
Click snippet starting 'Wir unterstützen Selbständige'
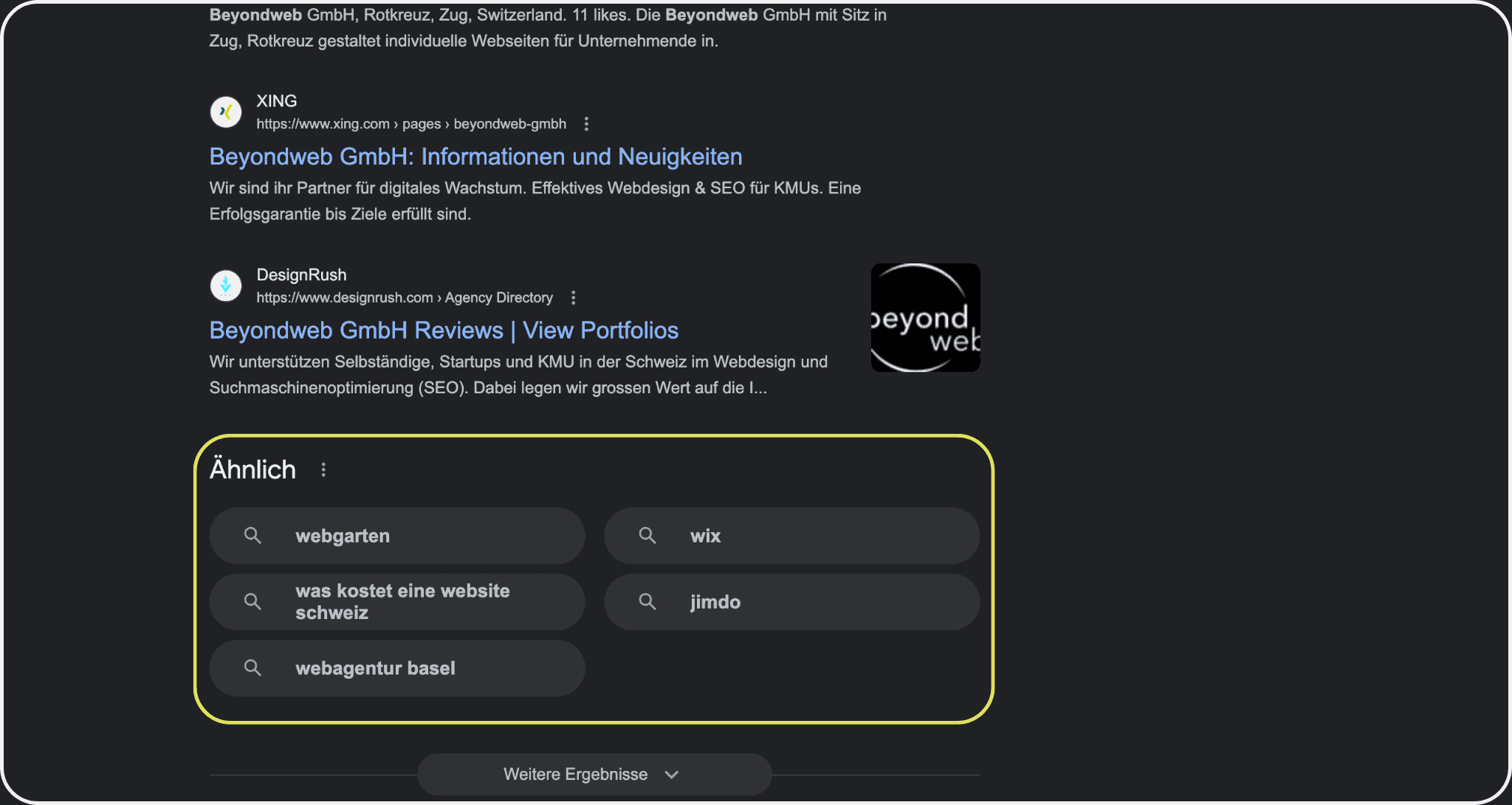point(518,375)
